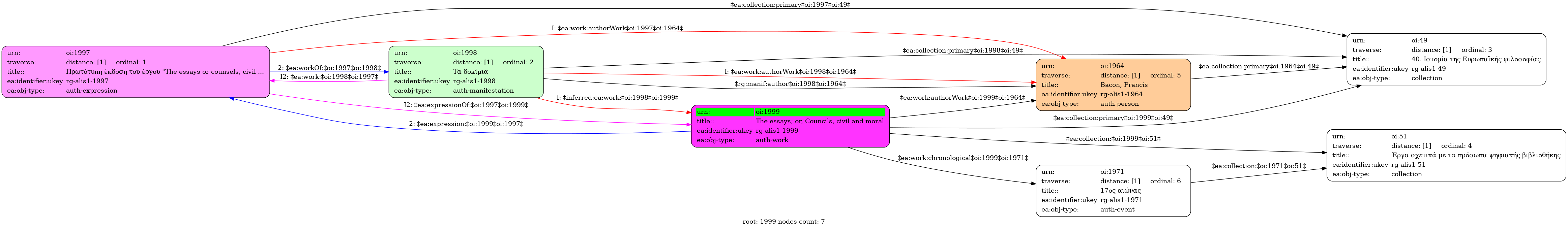Viewport: 1568px width, 229px height.
Task: Select the title Bacon, Francis
Action: pos(1124,85)
